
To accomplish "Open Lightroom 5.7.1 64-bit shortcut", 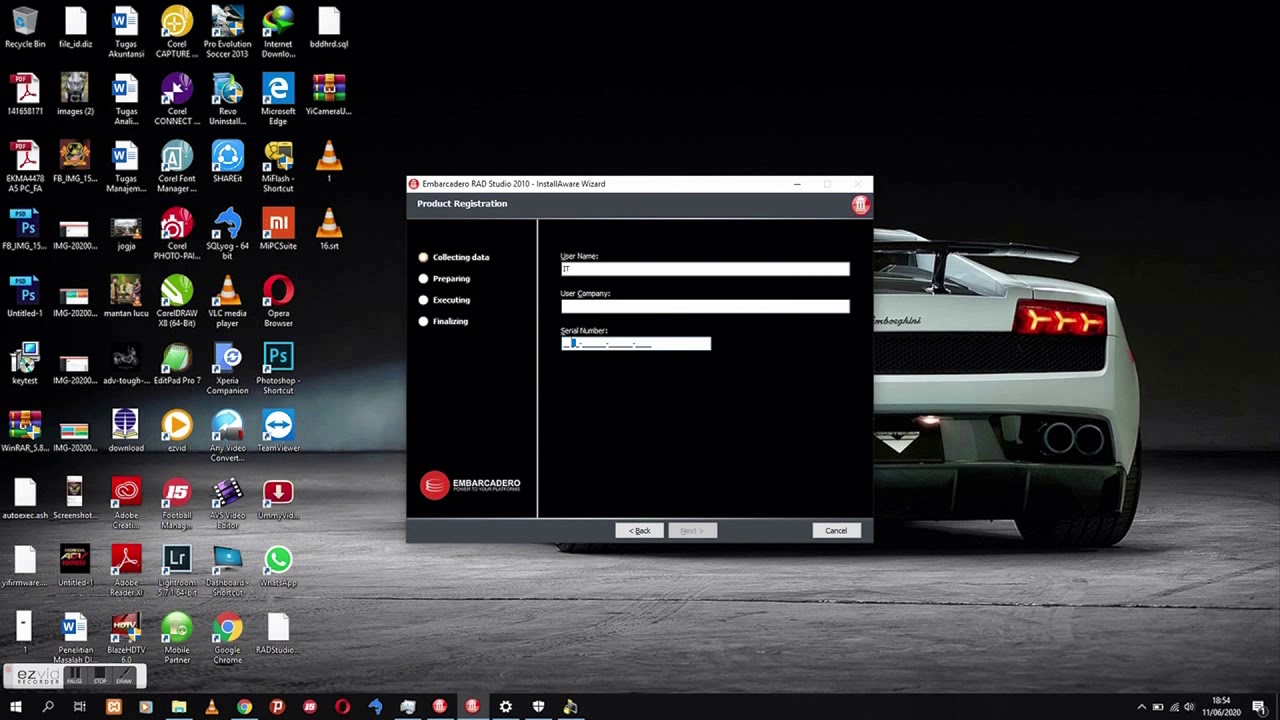I will [177, 570].
